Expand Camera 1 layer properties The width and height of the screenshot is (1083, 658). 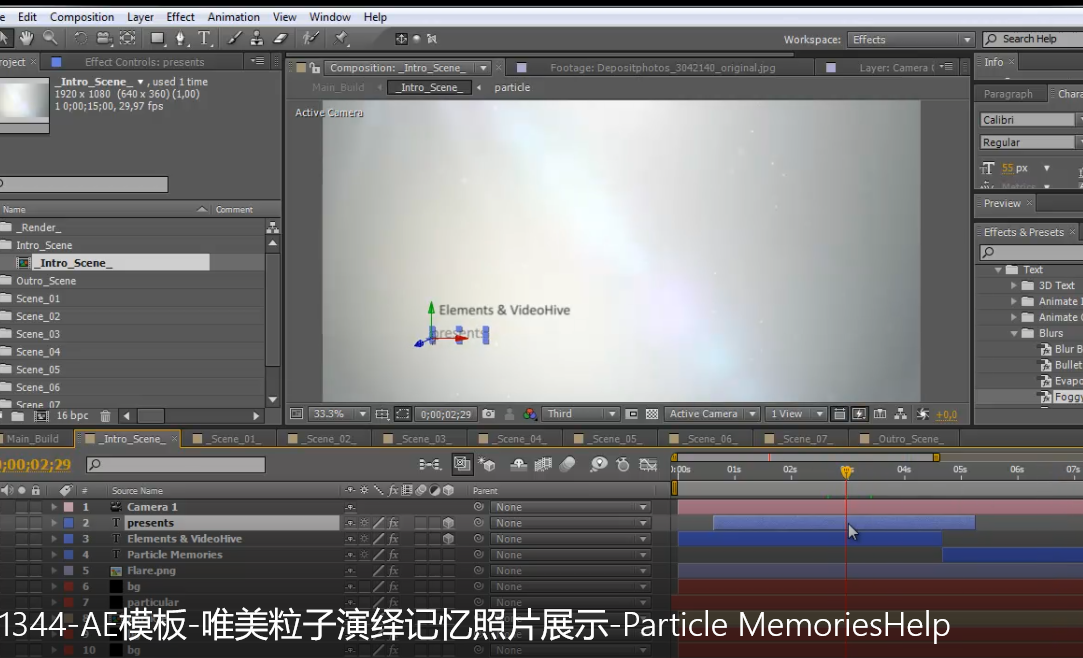coord(54,507)
